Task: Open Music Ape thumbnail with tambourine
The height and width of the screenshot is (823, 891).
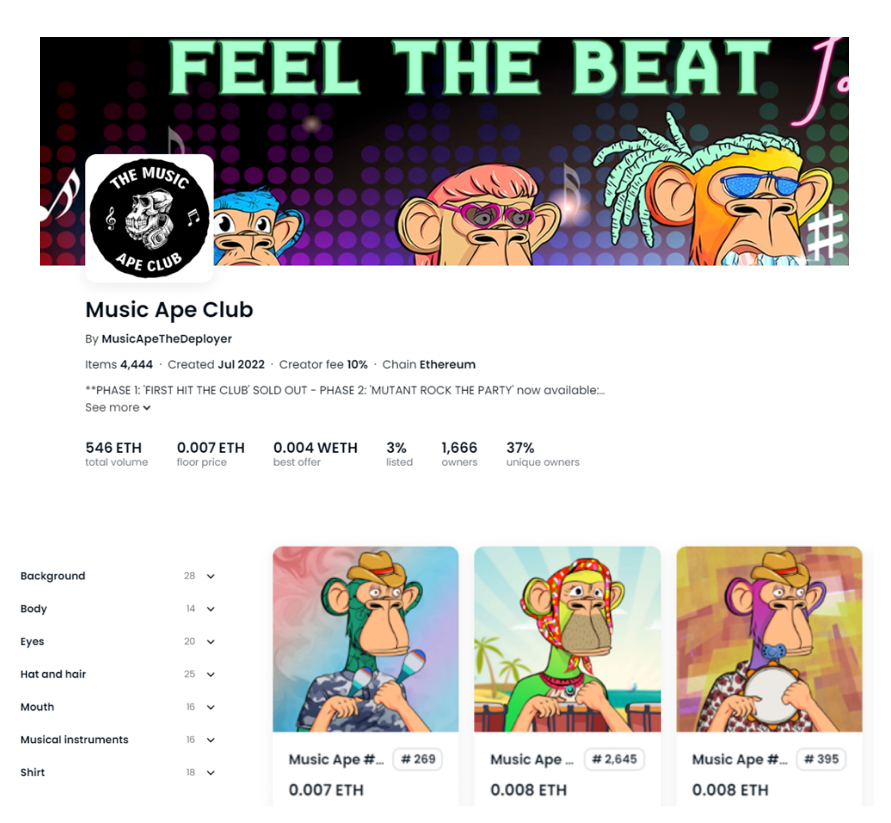Action: click(x=769, y=639)
